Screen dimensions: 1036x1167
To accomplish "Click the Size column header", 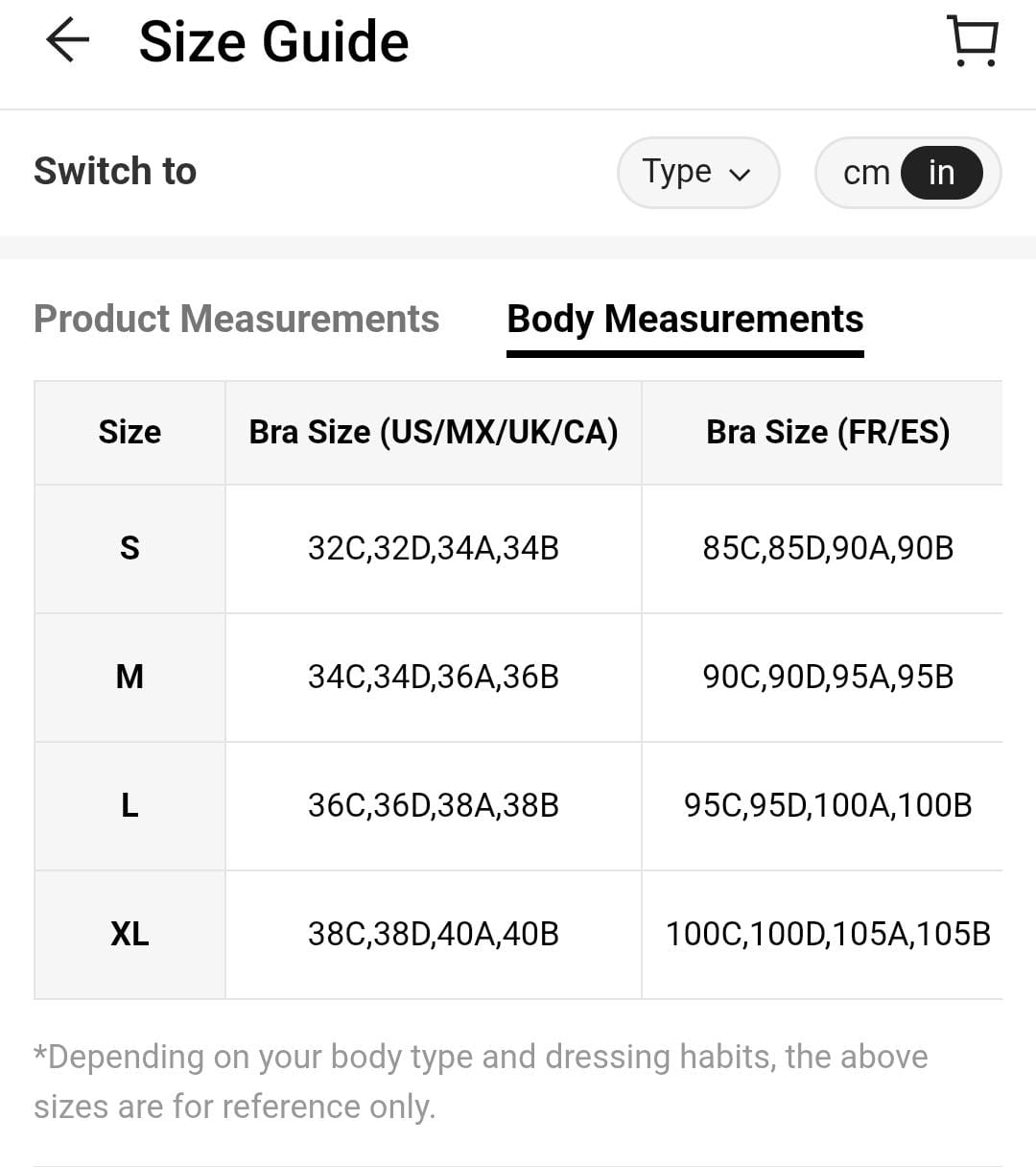I will tap(129, 432).
